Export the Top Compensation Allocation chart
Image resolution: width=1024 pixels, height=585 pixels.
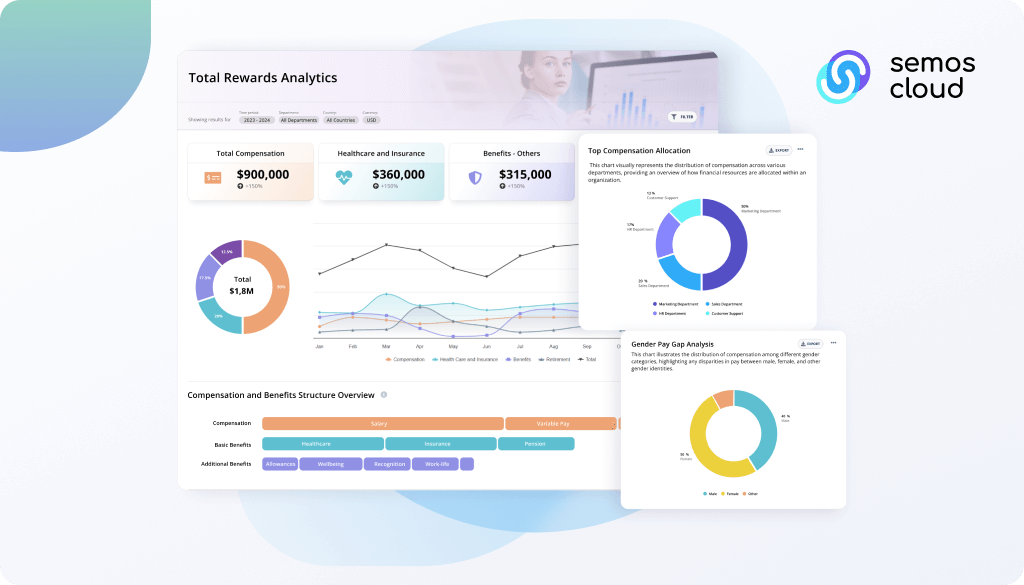click(x=778, y=150)
